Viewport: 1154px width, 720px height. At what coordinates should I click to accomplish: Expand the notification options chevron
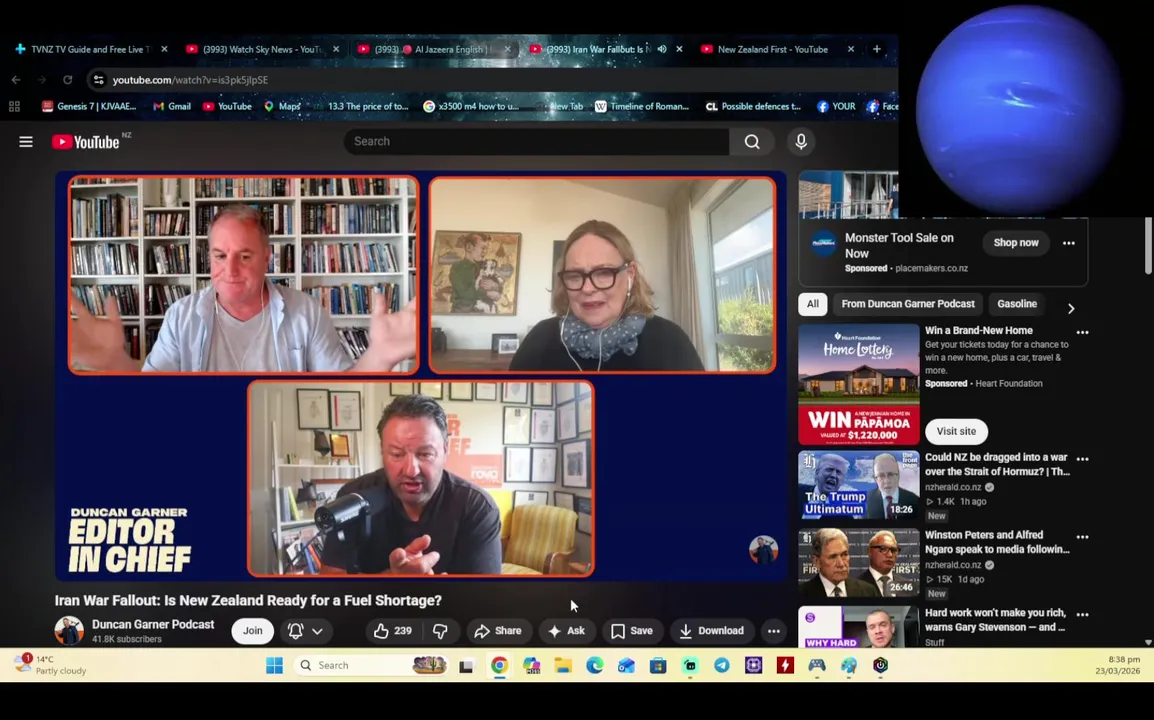coord(317,631)
